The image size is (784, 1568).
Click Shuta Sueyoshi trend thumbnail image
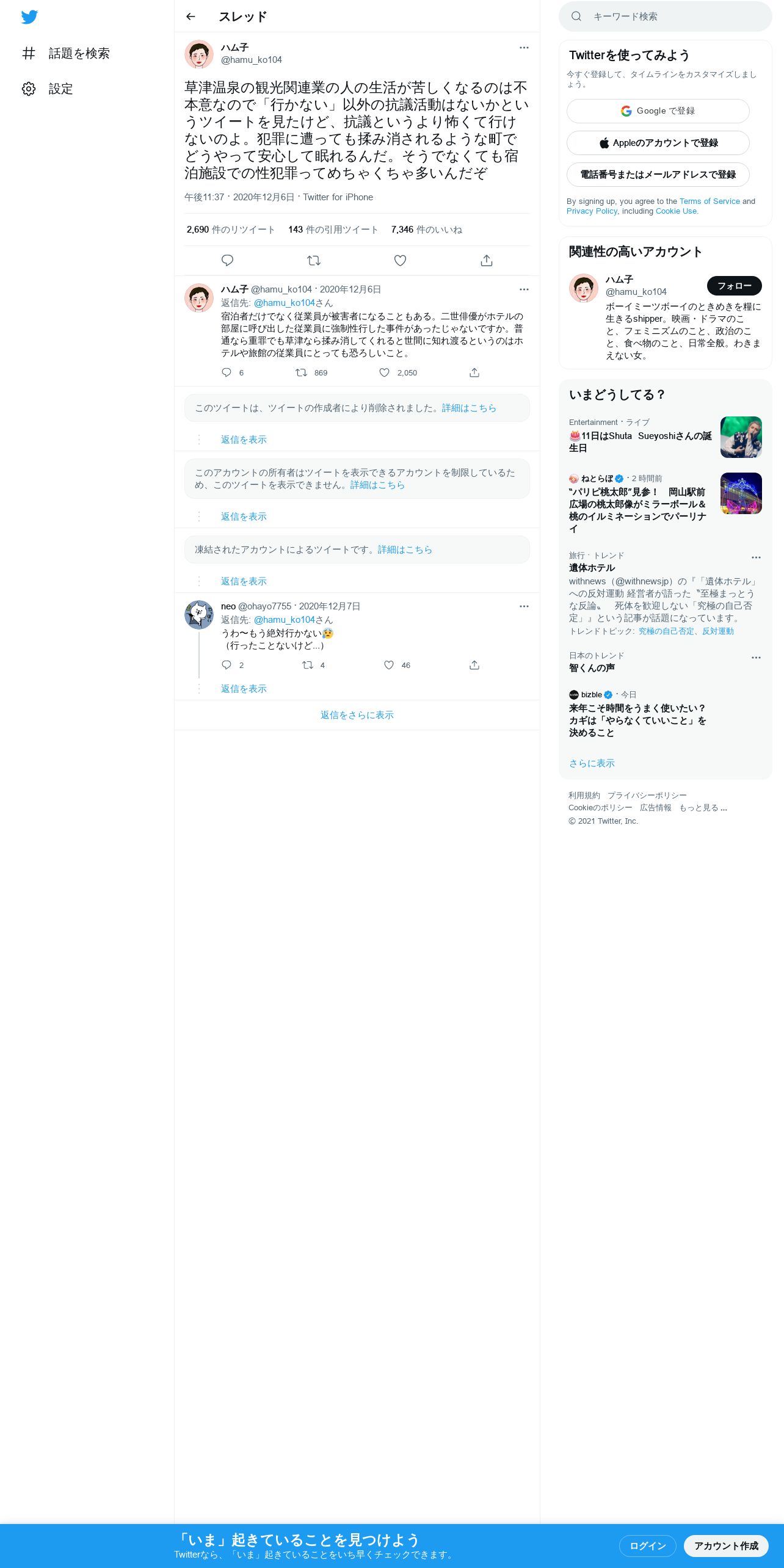pos(741,437)
